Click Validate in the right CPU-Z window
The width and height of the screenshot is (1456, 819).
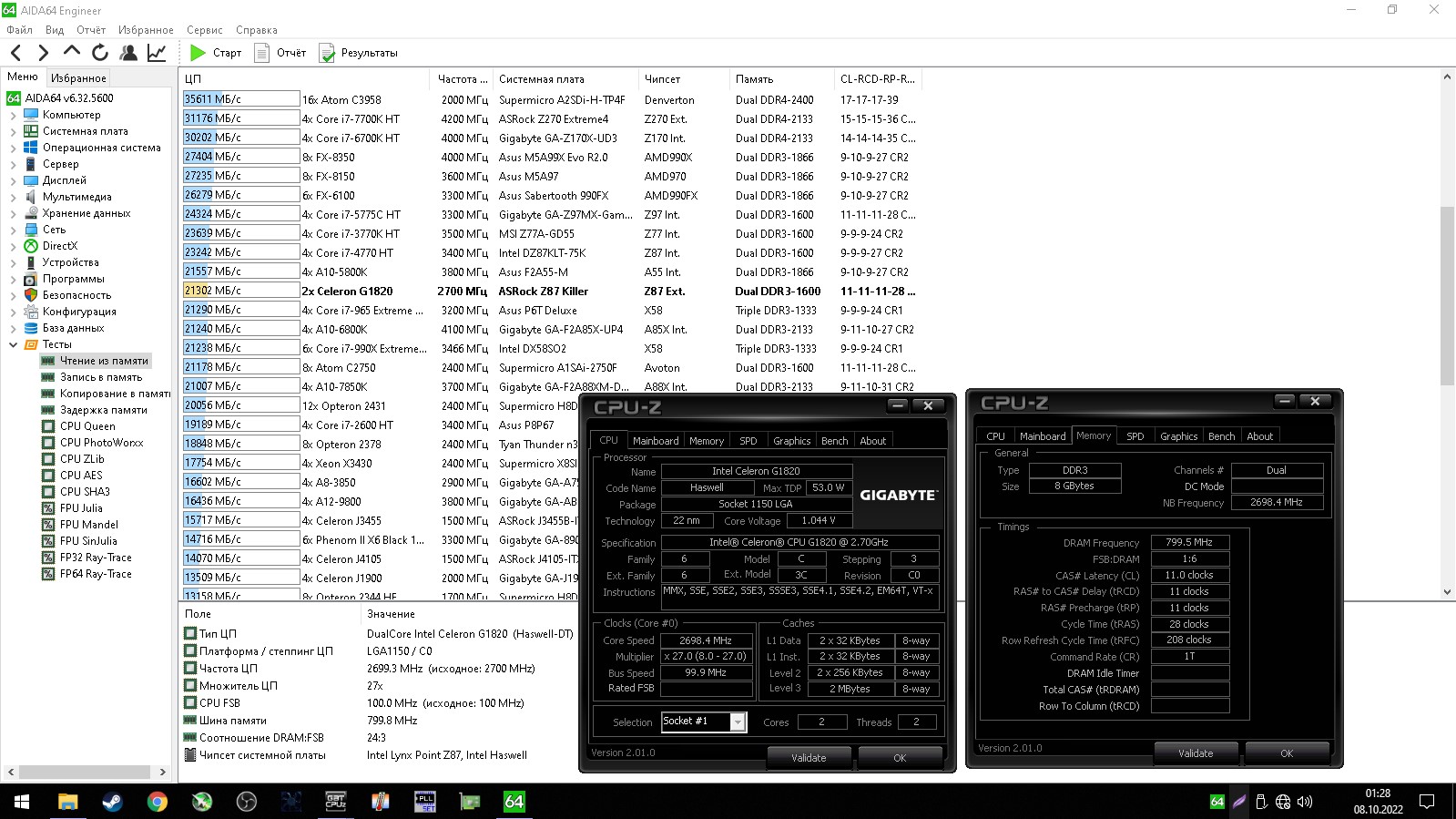click(1196, 753)
